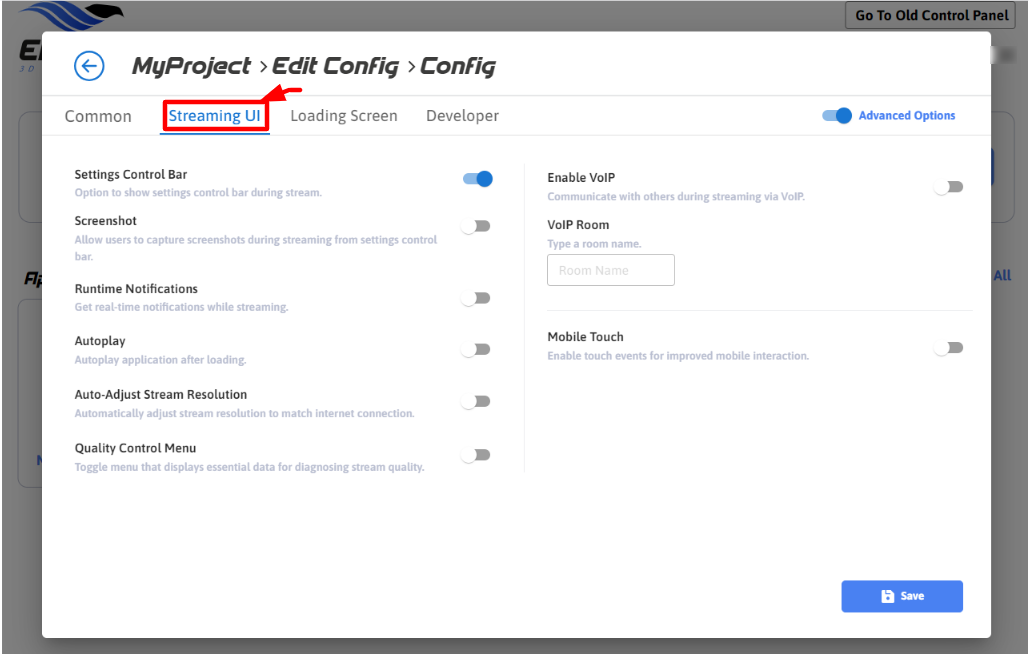Turn on Auto-Adjust Stream Resolution
This screenshot has height=654, width=1029.
pyautogui.click(x=476, y=402)
